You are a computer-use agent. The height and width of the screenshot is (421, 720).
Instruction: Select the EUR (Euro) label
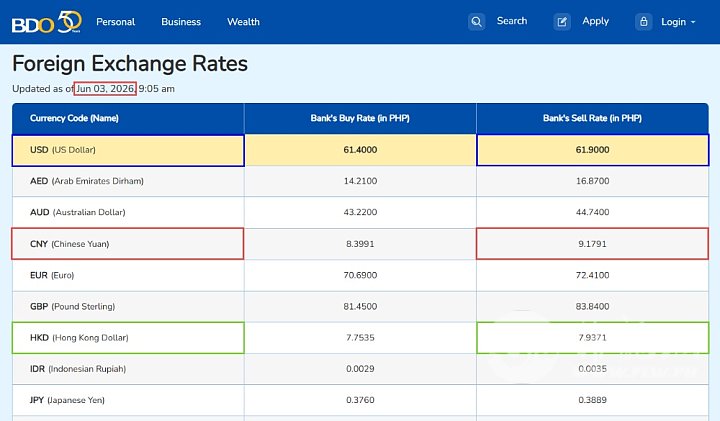pos(52,275)
